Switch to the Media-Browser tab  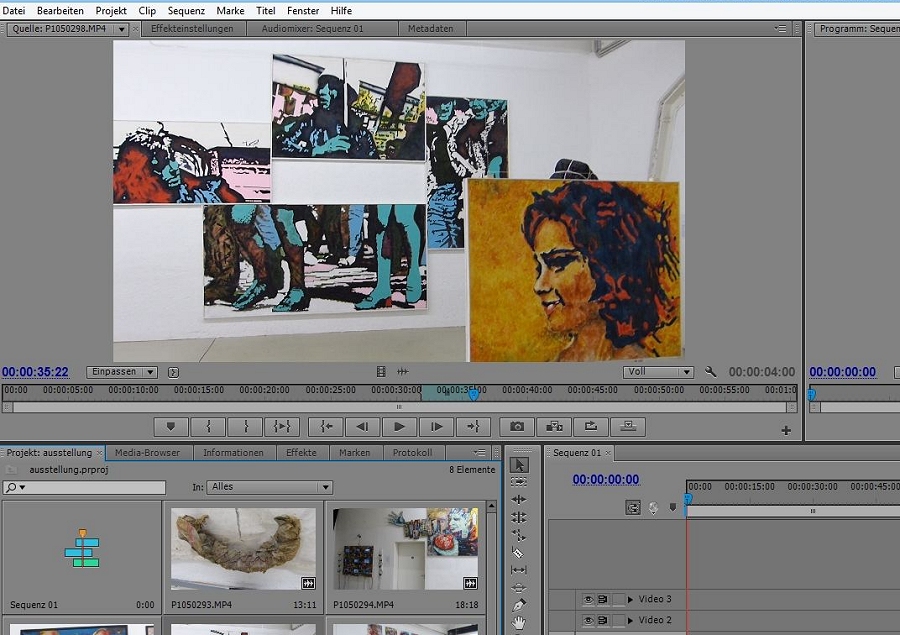(x=148, y=452)
